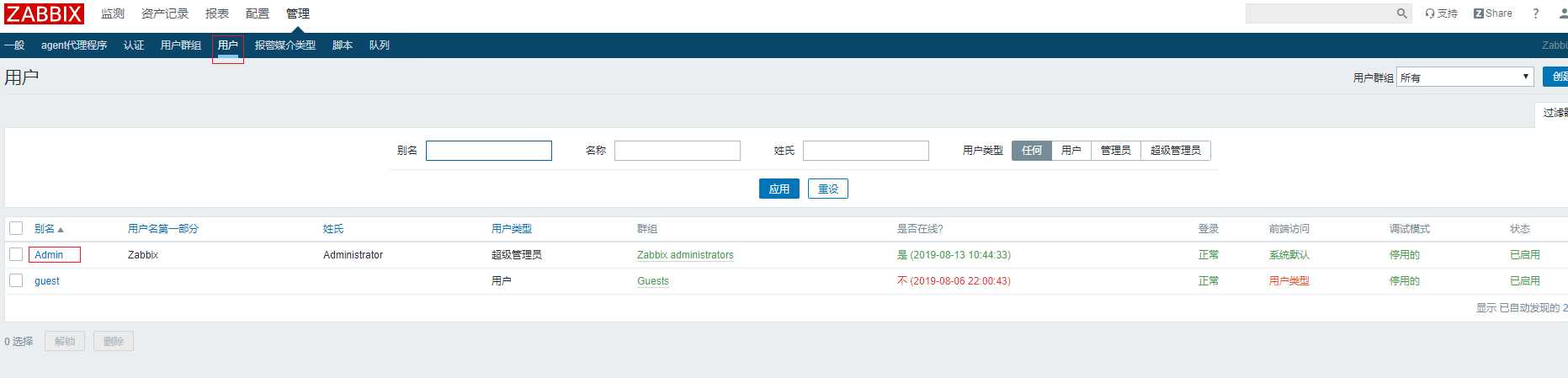The image size is (1568, 378).
Task: Open 管理 top menu
Action: click(298, 13)
